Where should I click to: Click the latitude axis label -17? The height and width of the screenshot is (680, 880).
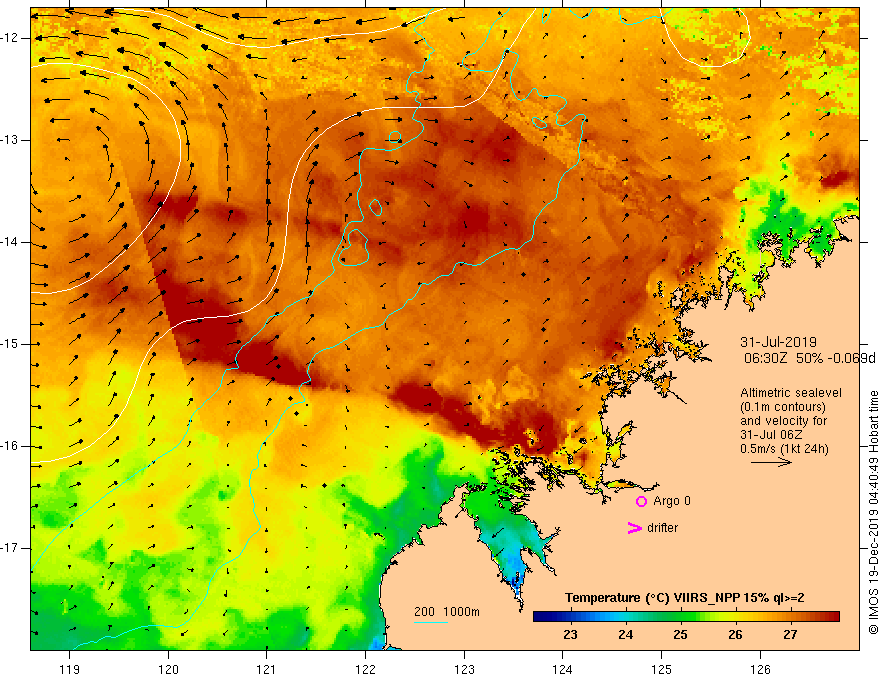11,548
